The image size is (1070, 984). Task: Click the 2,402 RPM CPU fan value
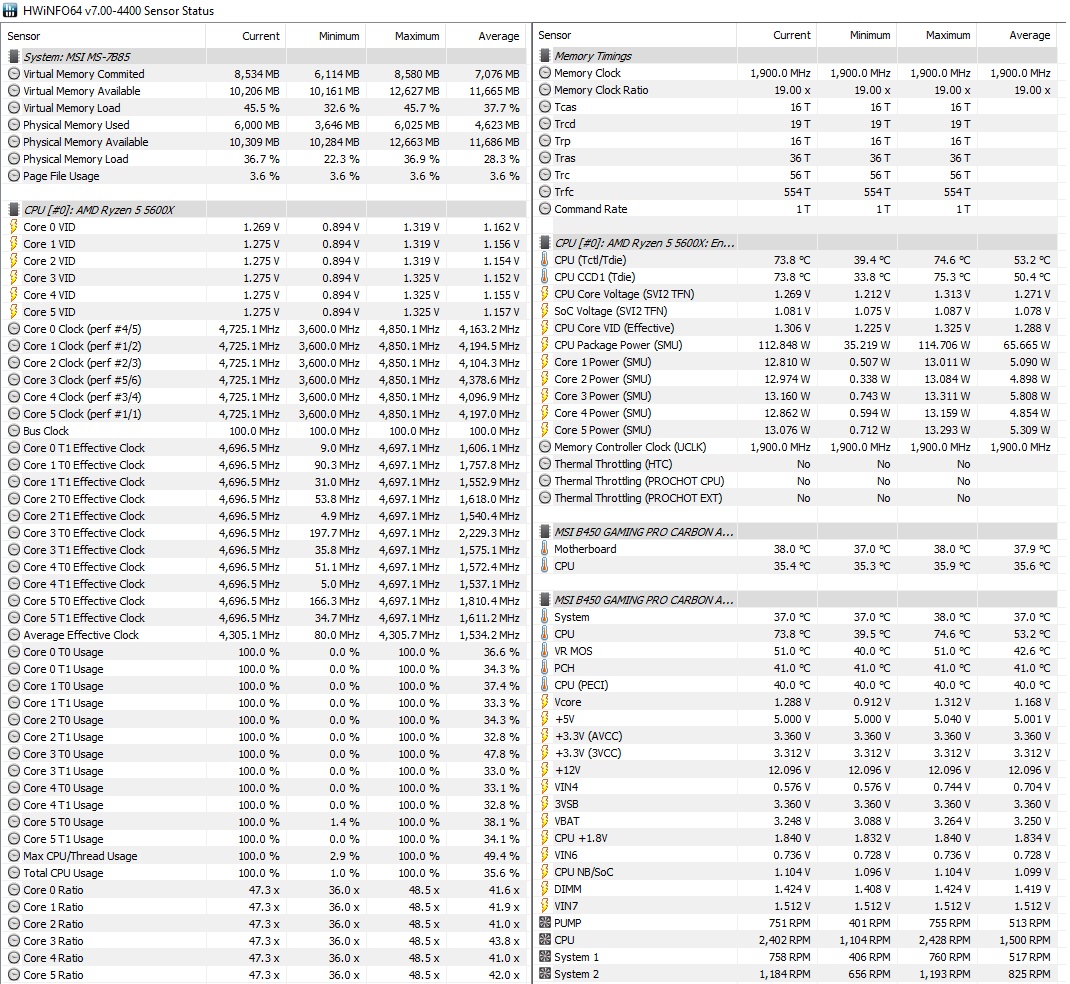pyautogui.click(x=784, y=940)
